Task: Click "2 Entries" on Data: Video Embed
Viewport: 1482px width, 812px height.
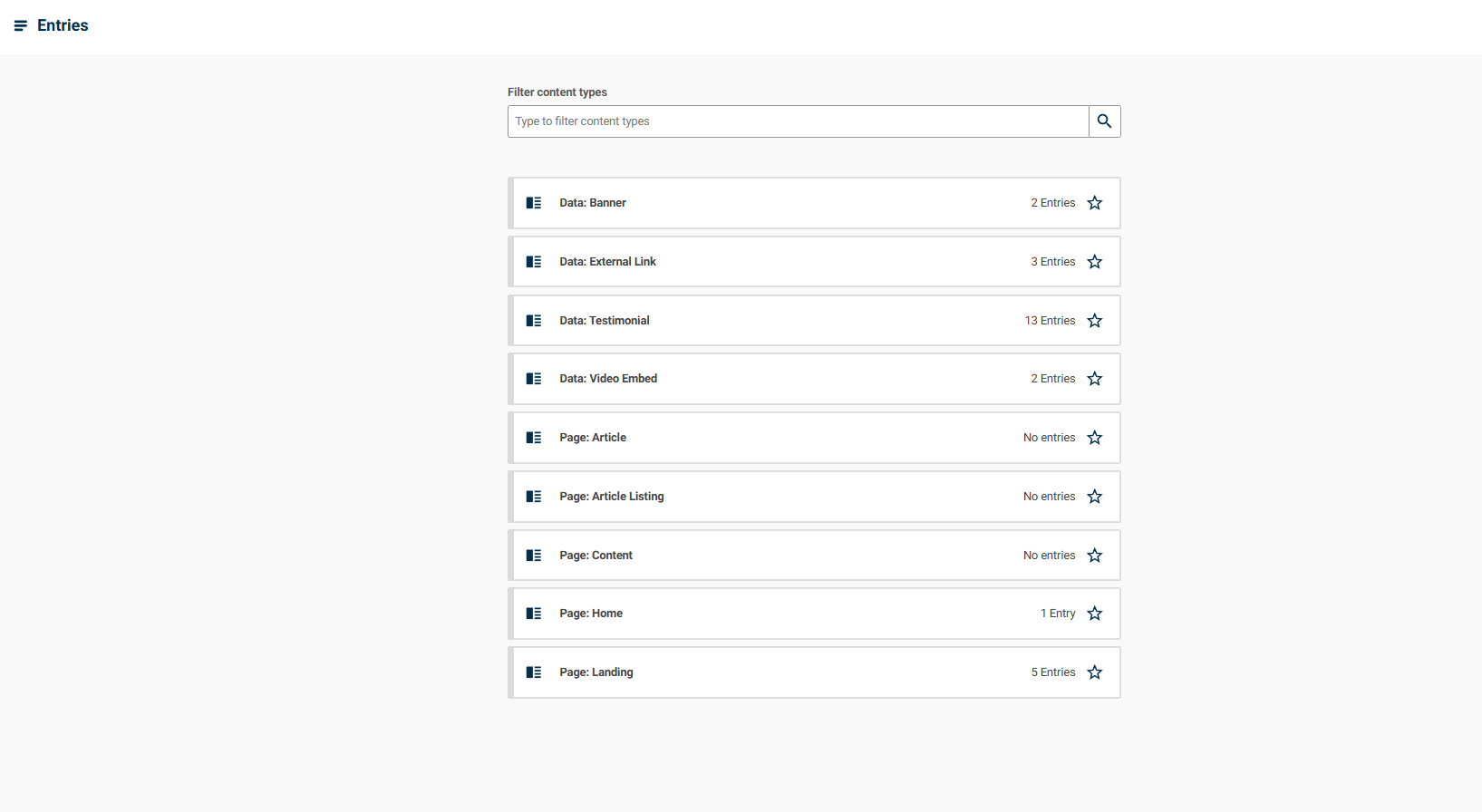Action: click(1053, 379)
